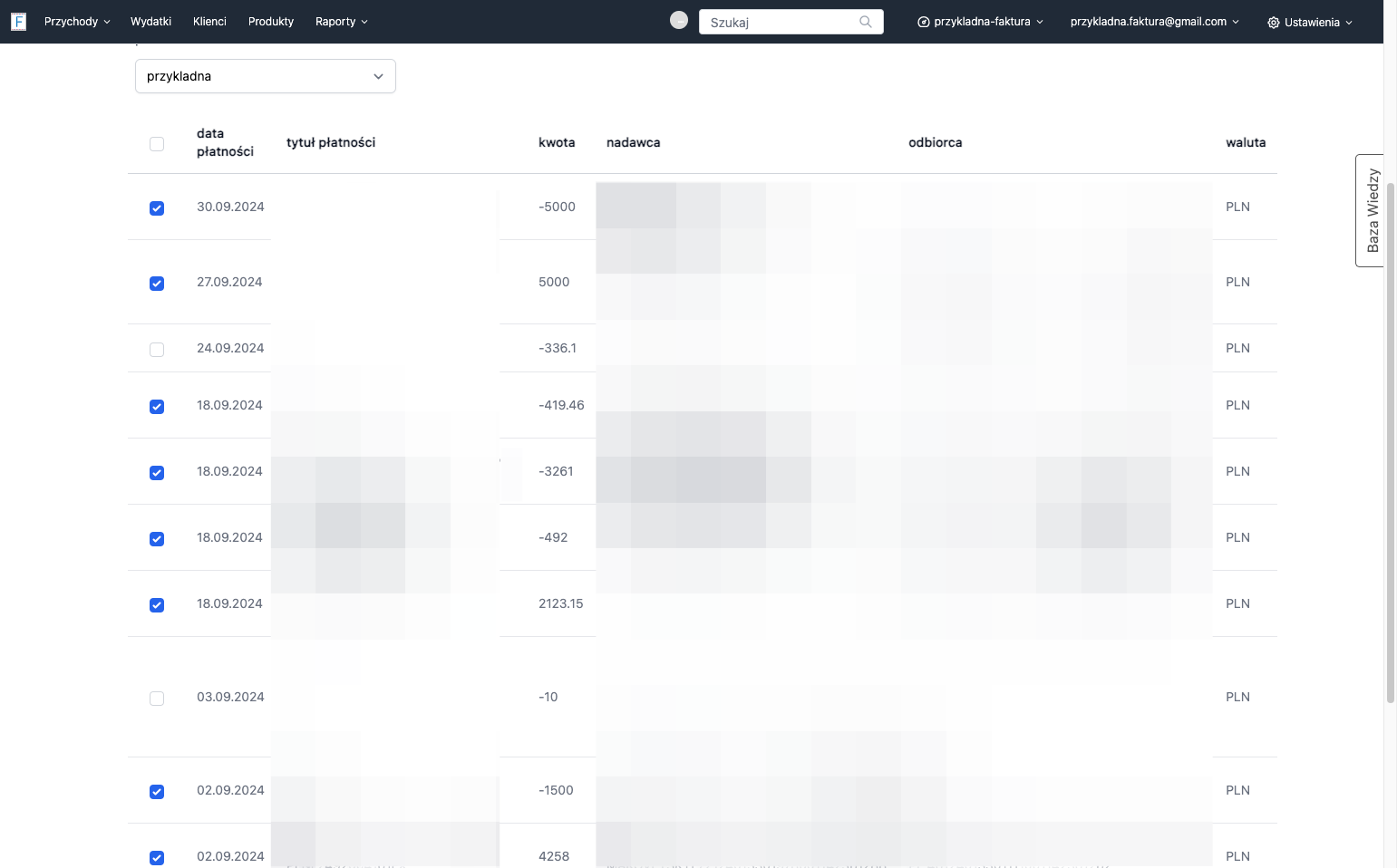Viewport: 1397px width, 868px height.
Task: Open the Wydatki menu item
Action: click(150, 22)
